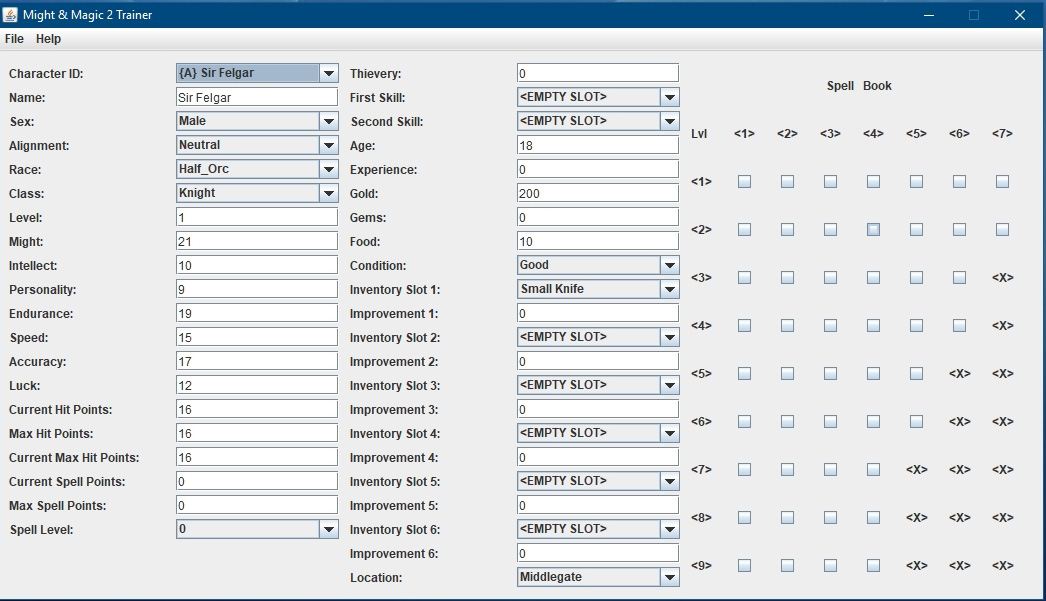Check spell level <2> column <4> checkbox
Screen dimensions: 1046x601
coord(873,229)
